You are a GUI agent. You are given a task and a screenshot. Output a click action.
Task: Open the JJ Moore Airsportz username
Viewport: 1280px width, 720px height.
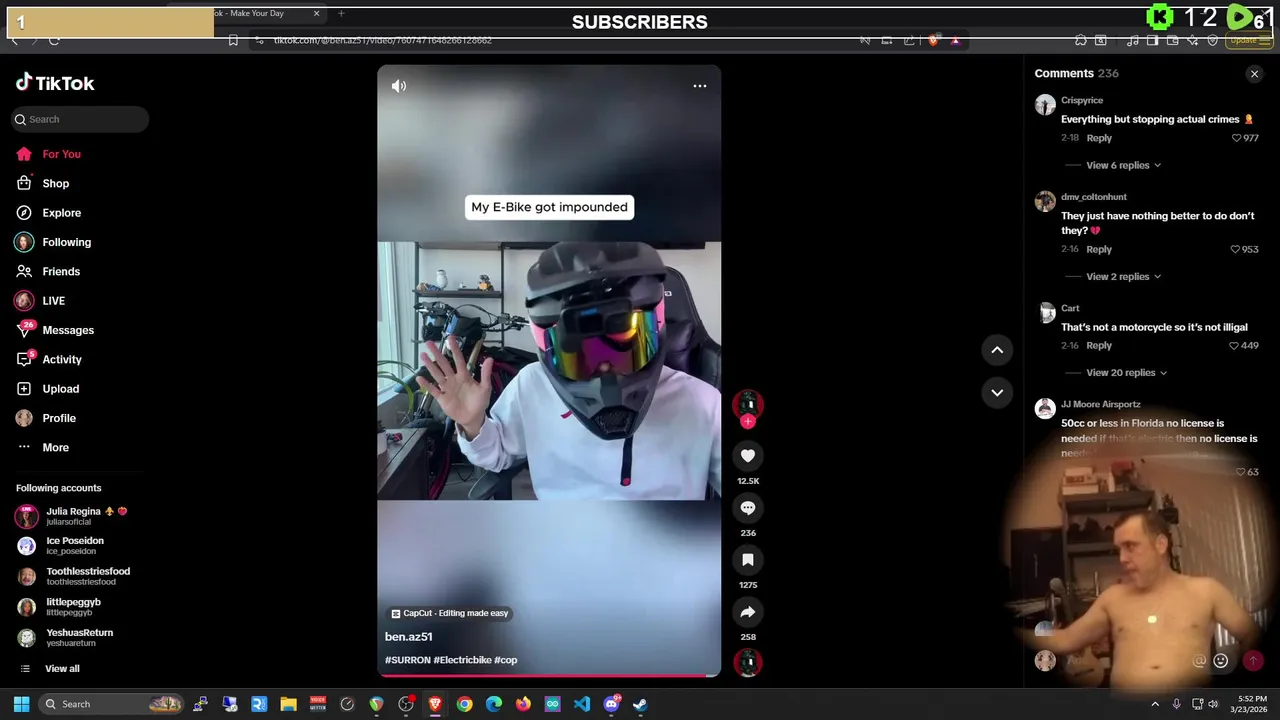1100,404
